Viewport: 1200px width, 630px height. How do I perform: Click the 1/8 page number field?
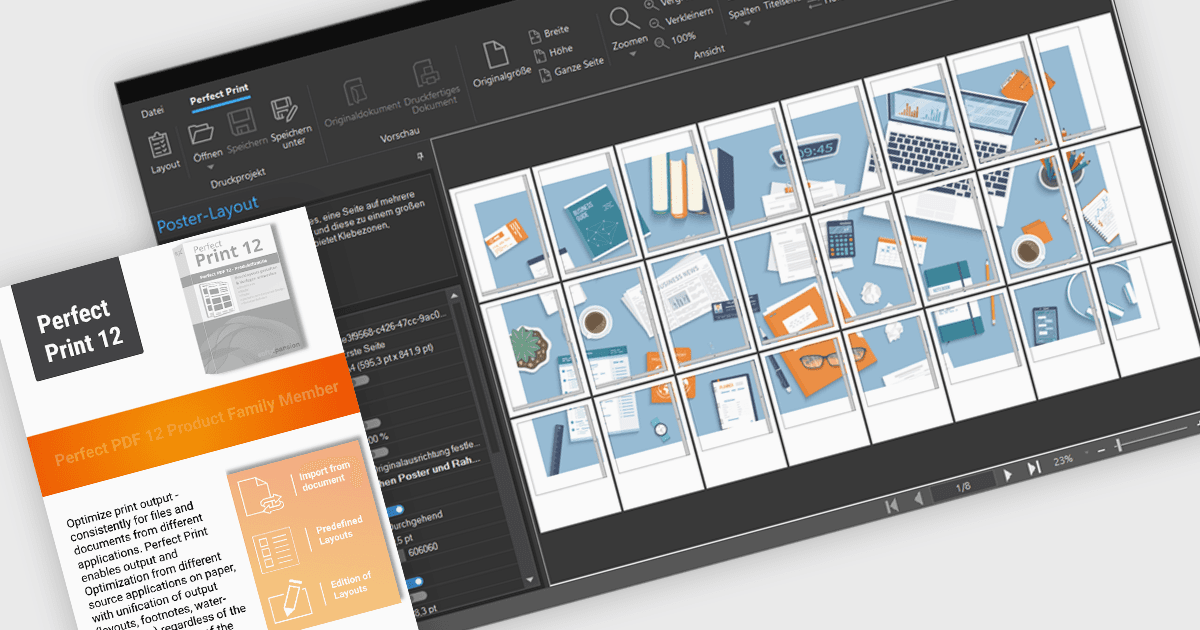963,487
